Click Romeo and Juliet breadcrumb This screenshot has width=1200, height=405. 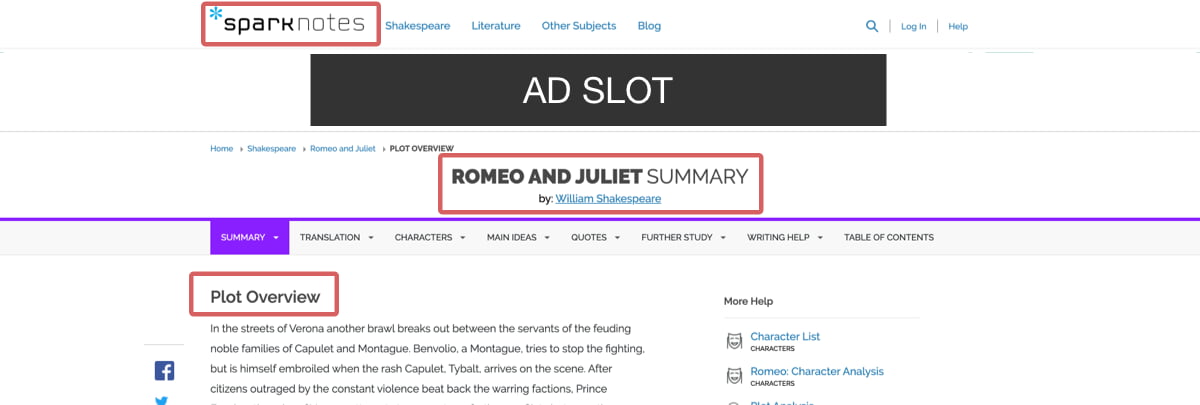(x=343, y=148)
